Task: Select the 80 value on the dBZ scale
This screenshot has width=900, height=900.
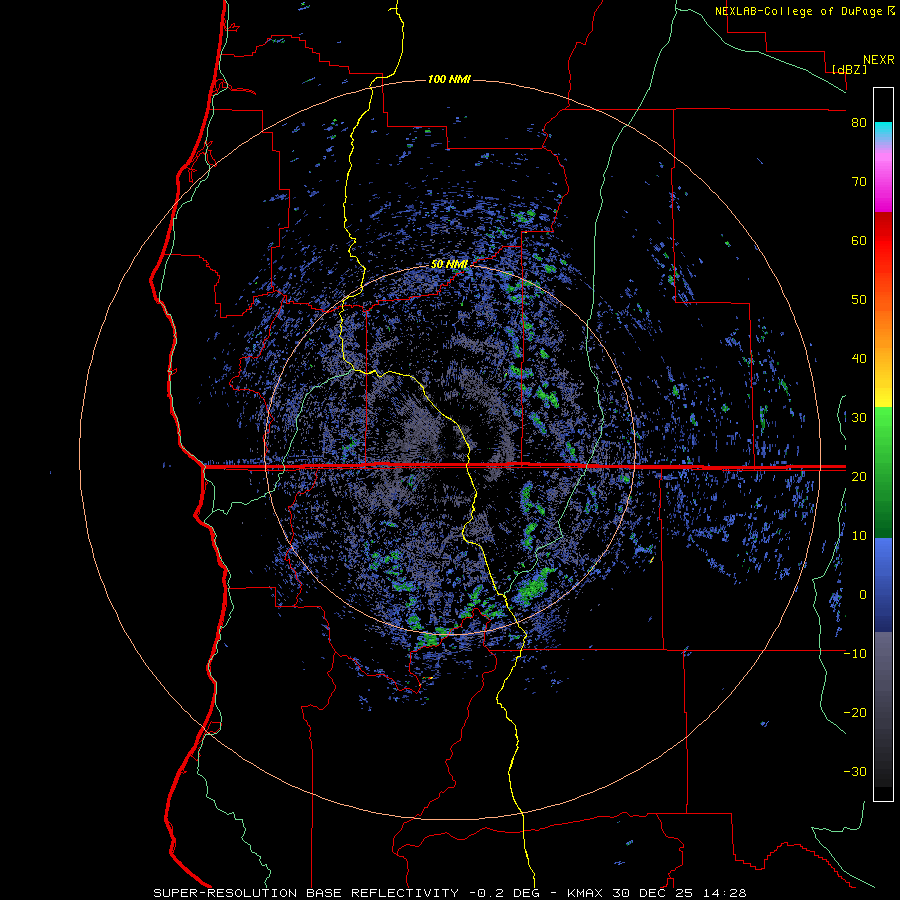Action: [x=859, y=123]
